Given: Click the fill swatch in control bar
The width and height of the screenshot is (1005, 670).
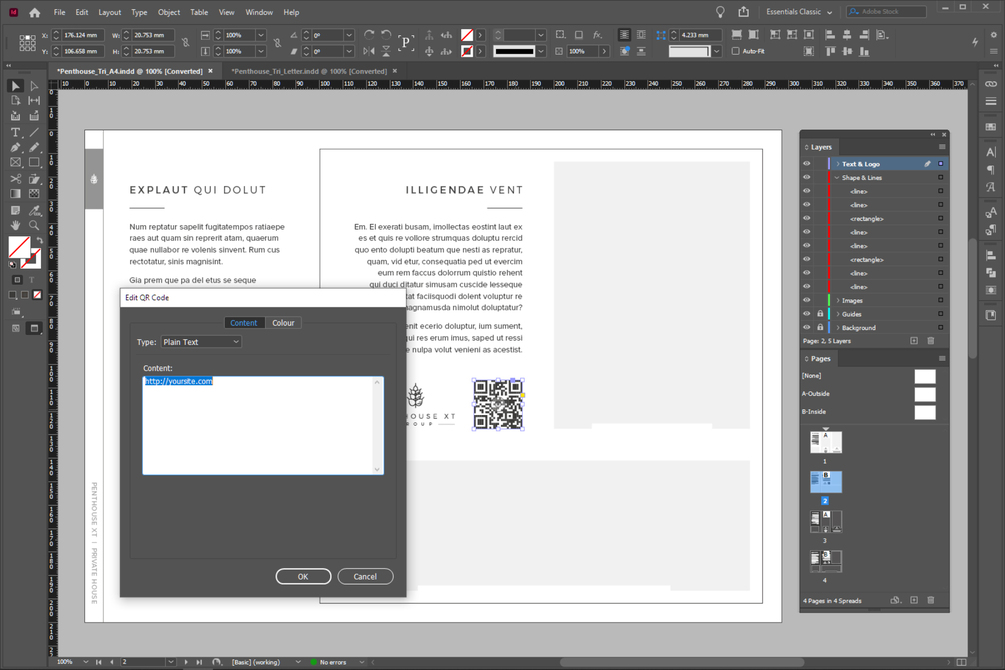Looking at the screenshot, I should tap(467, 35).
